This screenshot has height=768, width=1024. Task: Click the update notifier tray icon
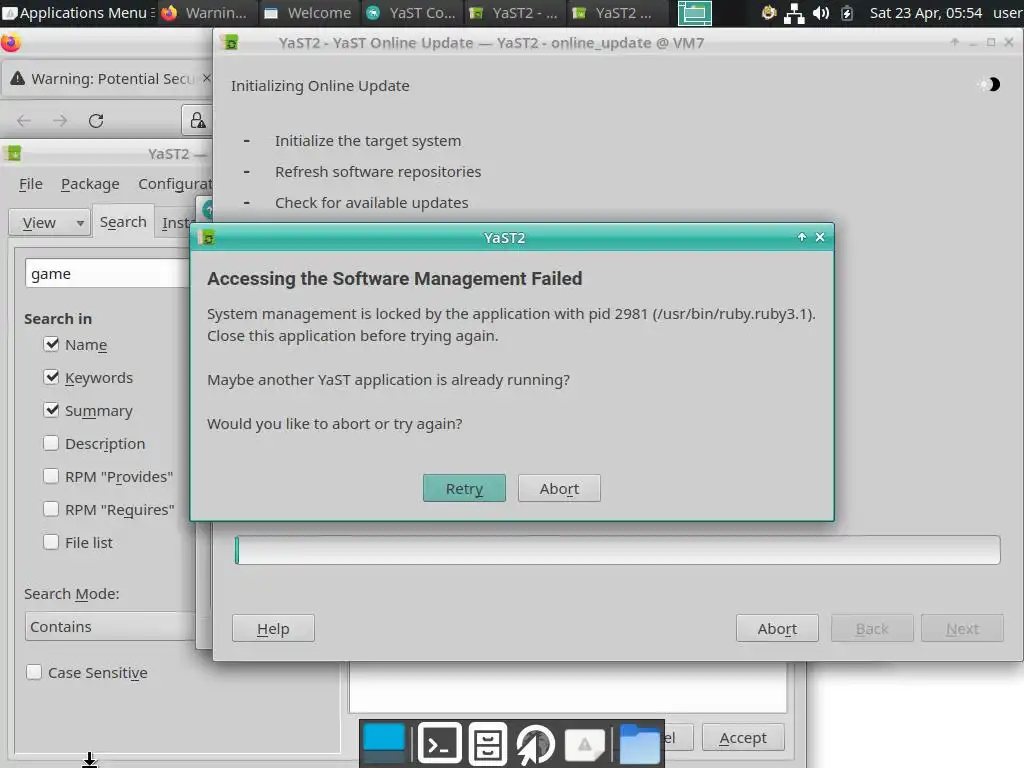[x=769, y=12]
